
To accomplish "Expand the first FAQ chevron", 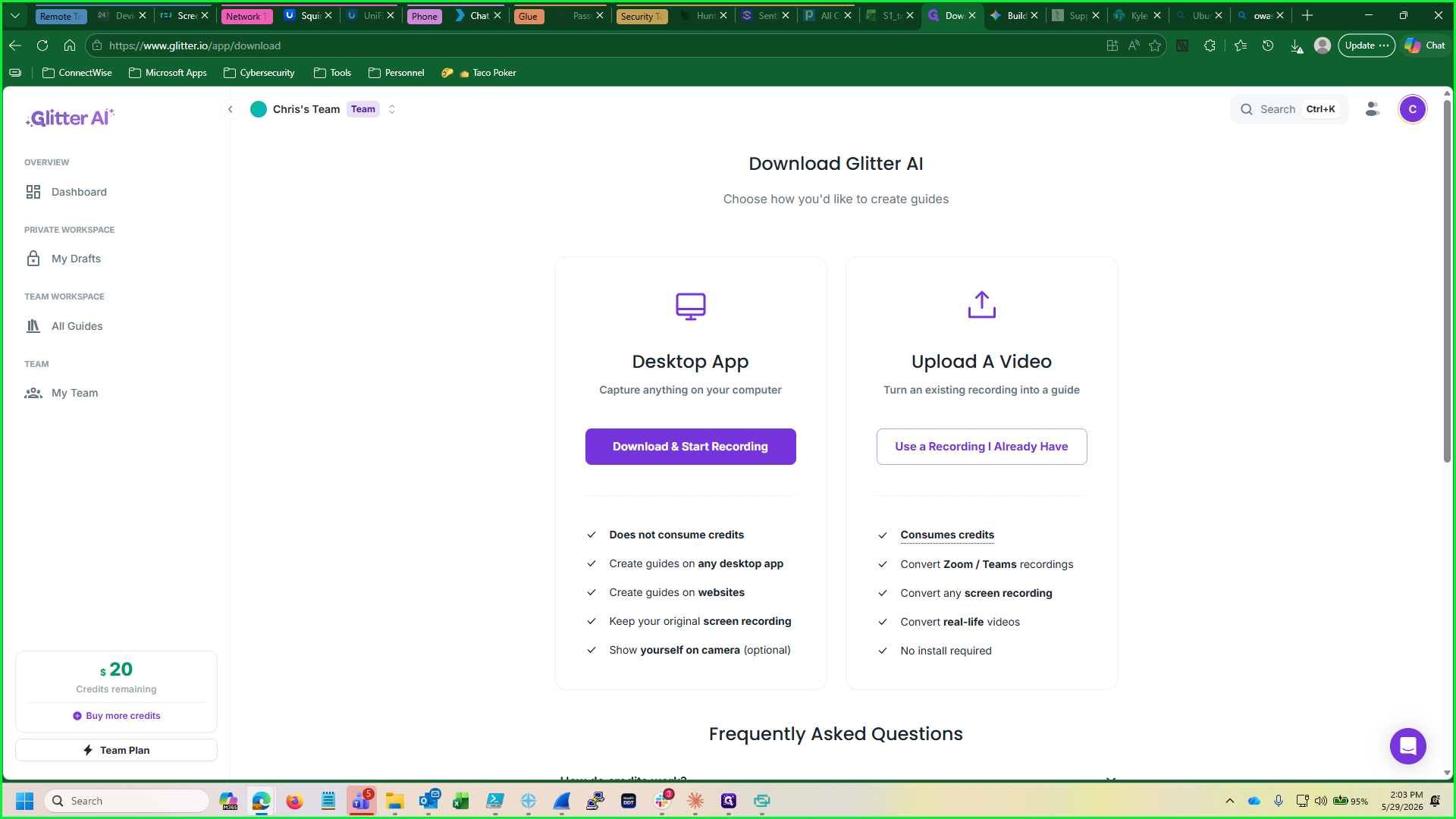I will [x=1111, y=778].
